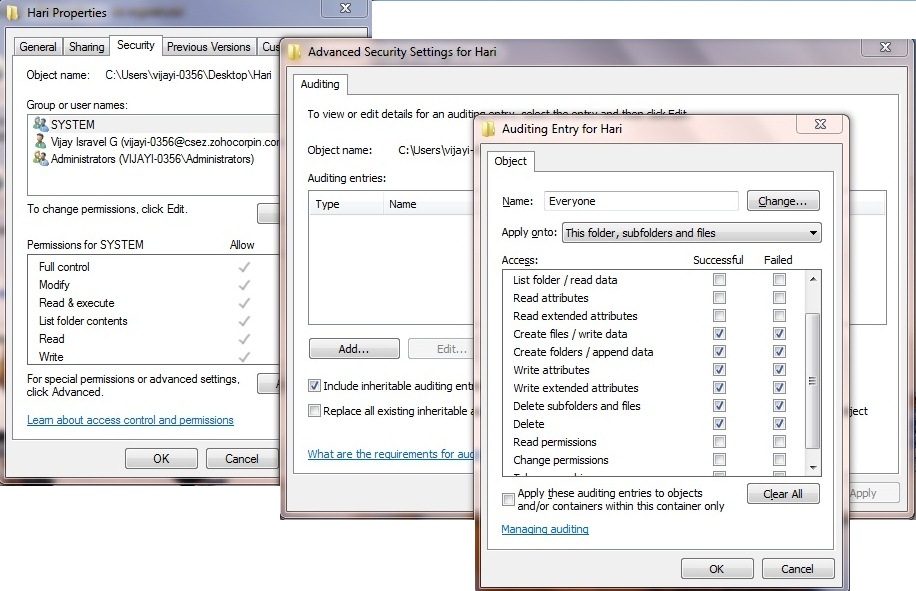Screen dimensions: 916x591
Task: Select Full control permission row
Action: (x=152, y=267)
